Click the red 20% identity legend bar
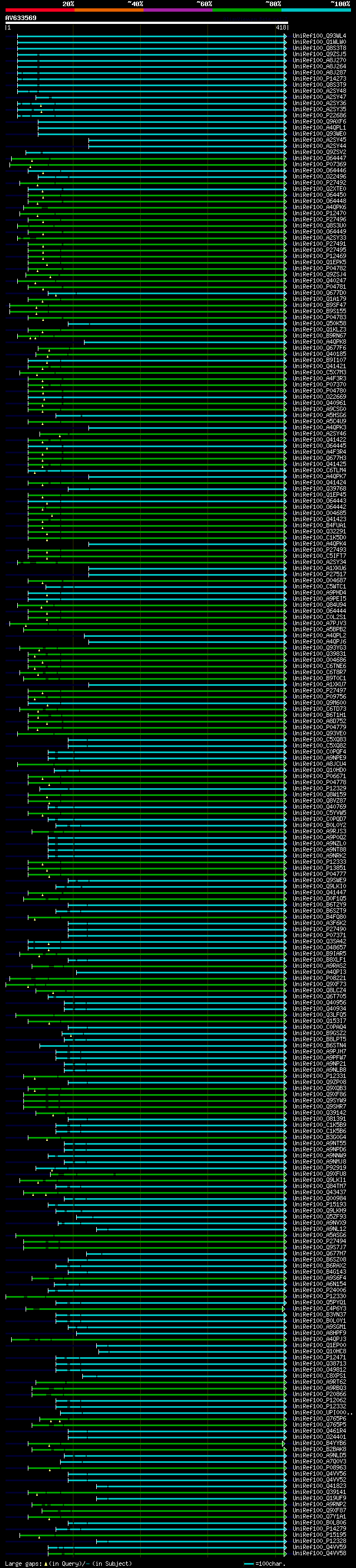356x1568 pixels. tap(39, 10)
